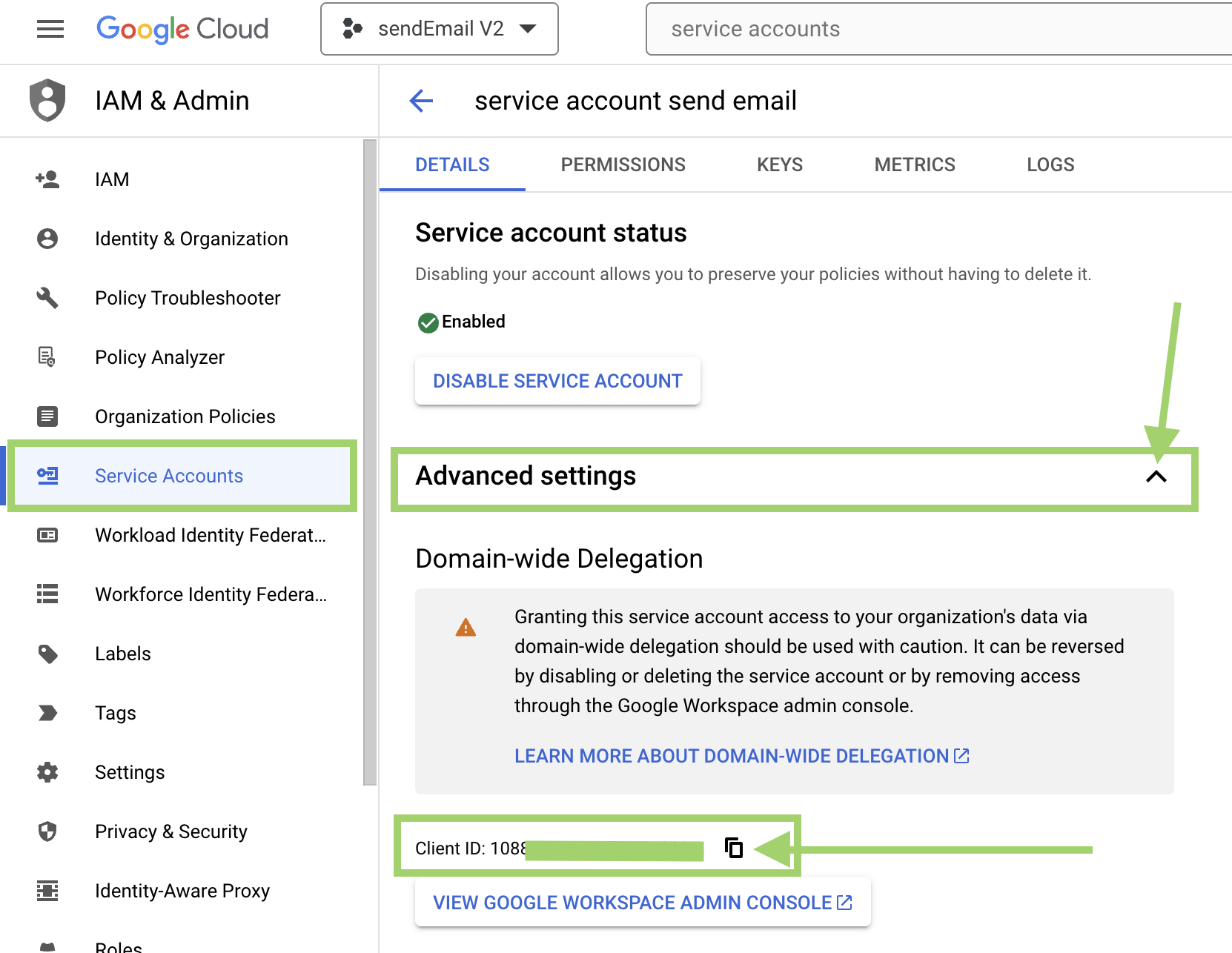Image resolution: width=1232 pixels, height=953 pixels.
Task: Click the IAM add-person icon
Action: (x=47, y=179)
